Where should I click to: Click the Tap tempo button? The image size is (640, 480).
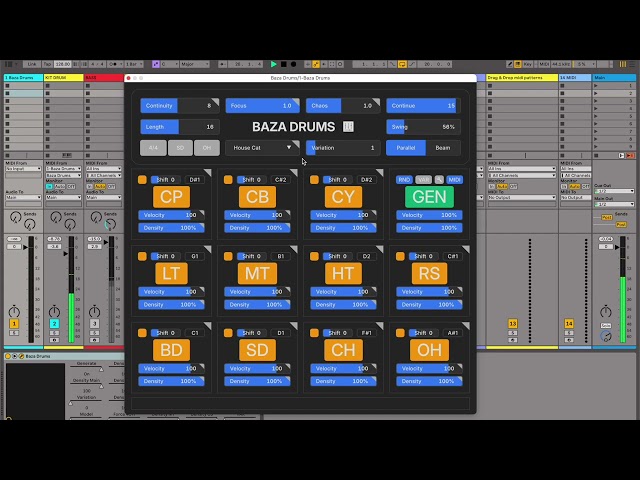pos(47,64)
